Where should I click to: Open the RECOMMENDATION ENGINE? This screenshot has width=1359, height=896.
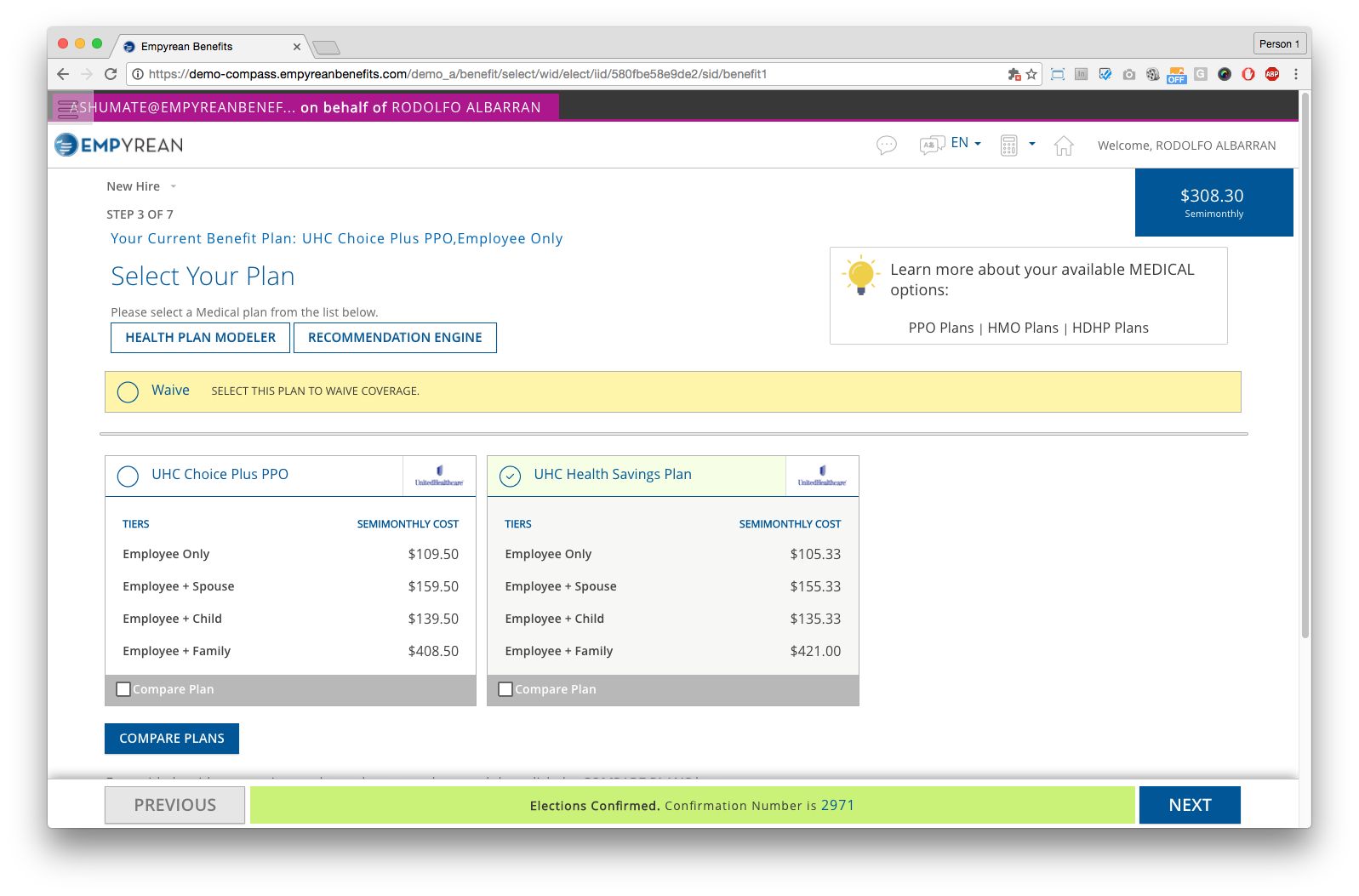point(395,338)
